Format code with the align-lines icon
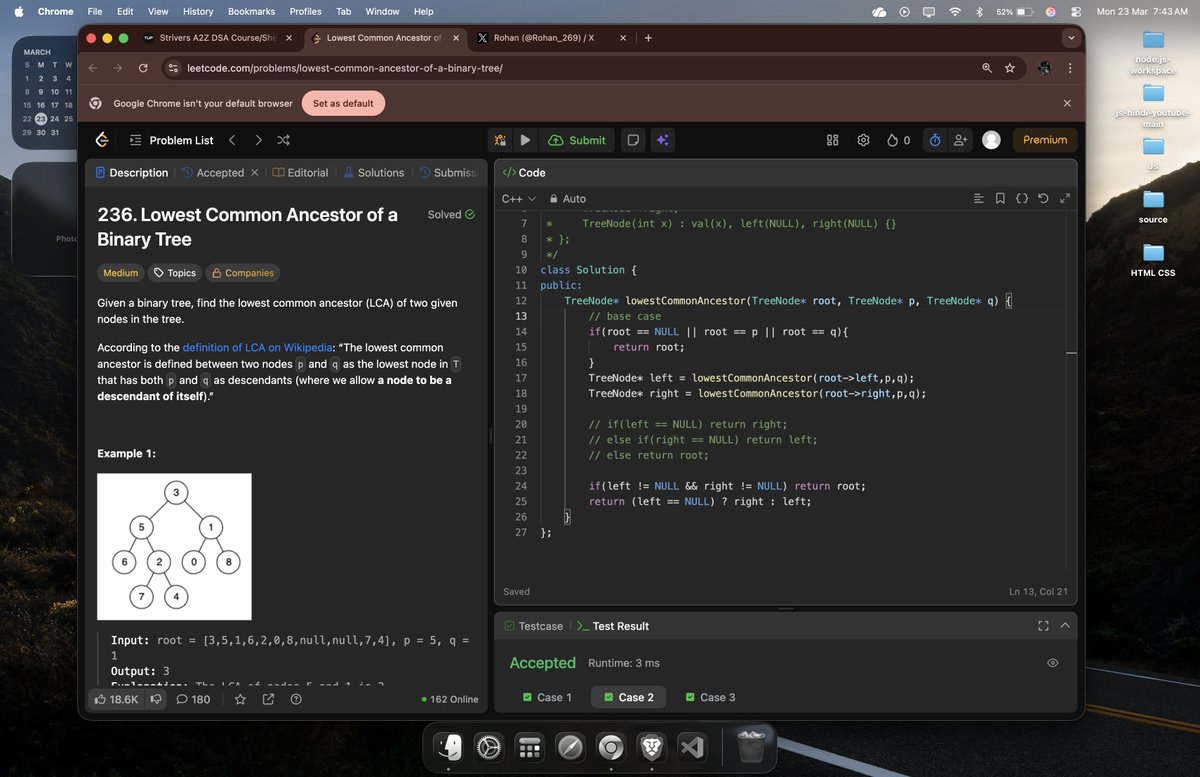Viewport: 1200px width, 777px height. [x=978, y=199]
